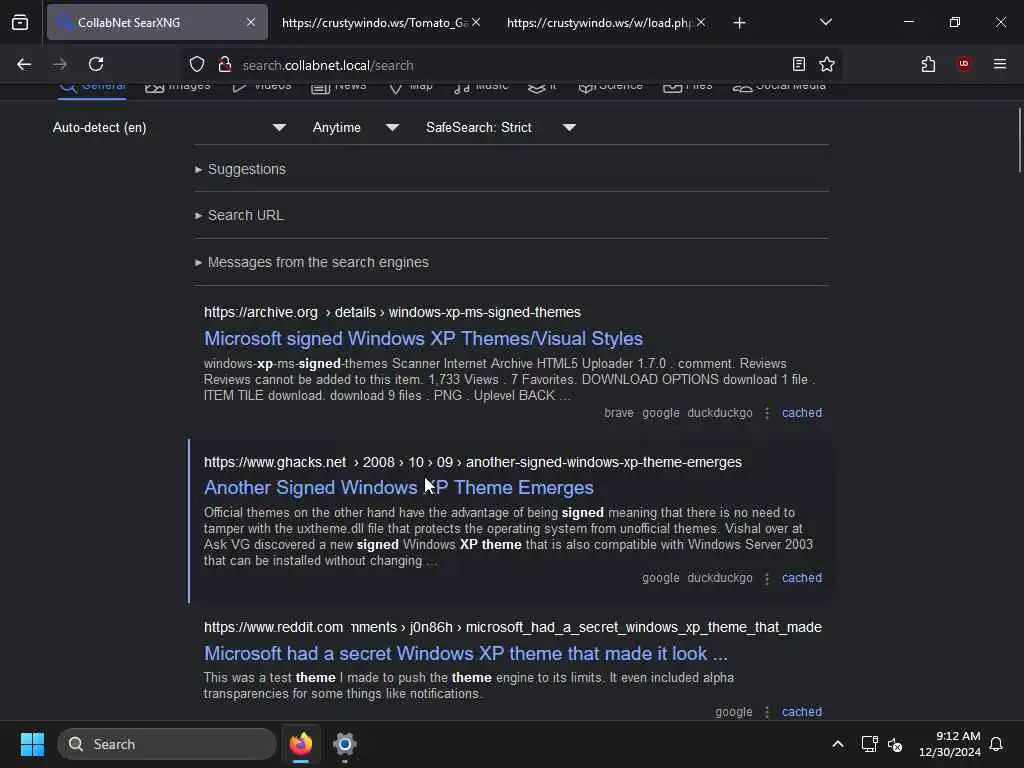Image resolution: width=1024 pixels, height=768 pixels.
Task: Close the crustywindo.ws load.php tab
Action: [701, 22]
